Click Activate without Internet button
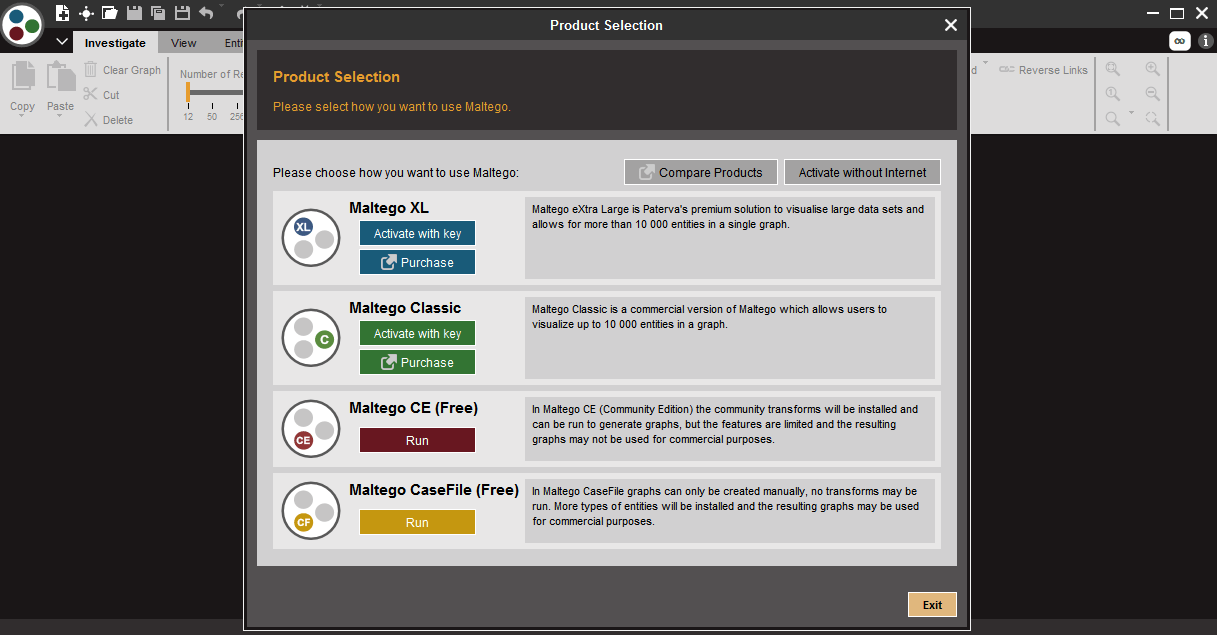The height and width of the screenshot is (635, 1217). [x=862, y=172]
